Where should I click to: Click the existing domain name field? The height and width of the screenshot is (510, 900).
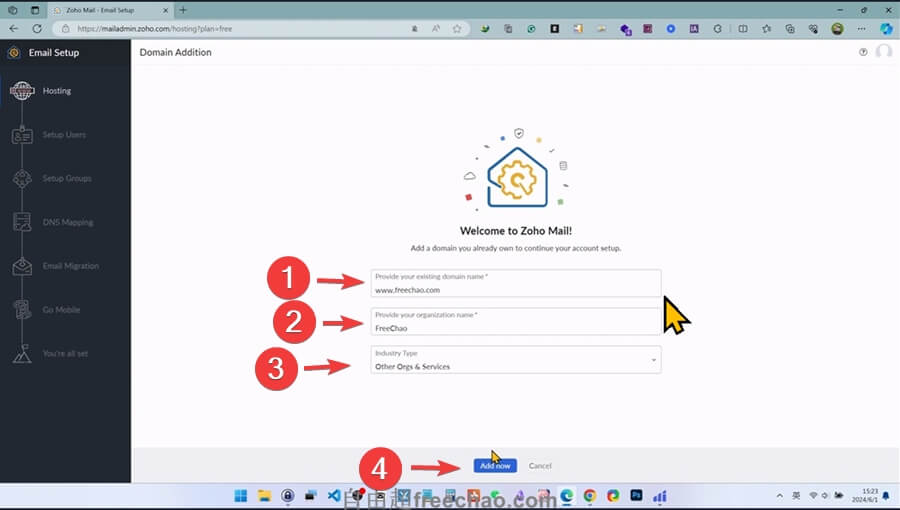point(515,289)
